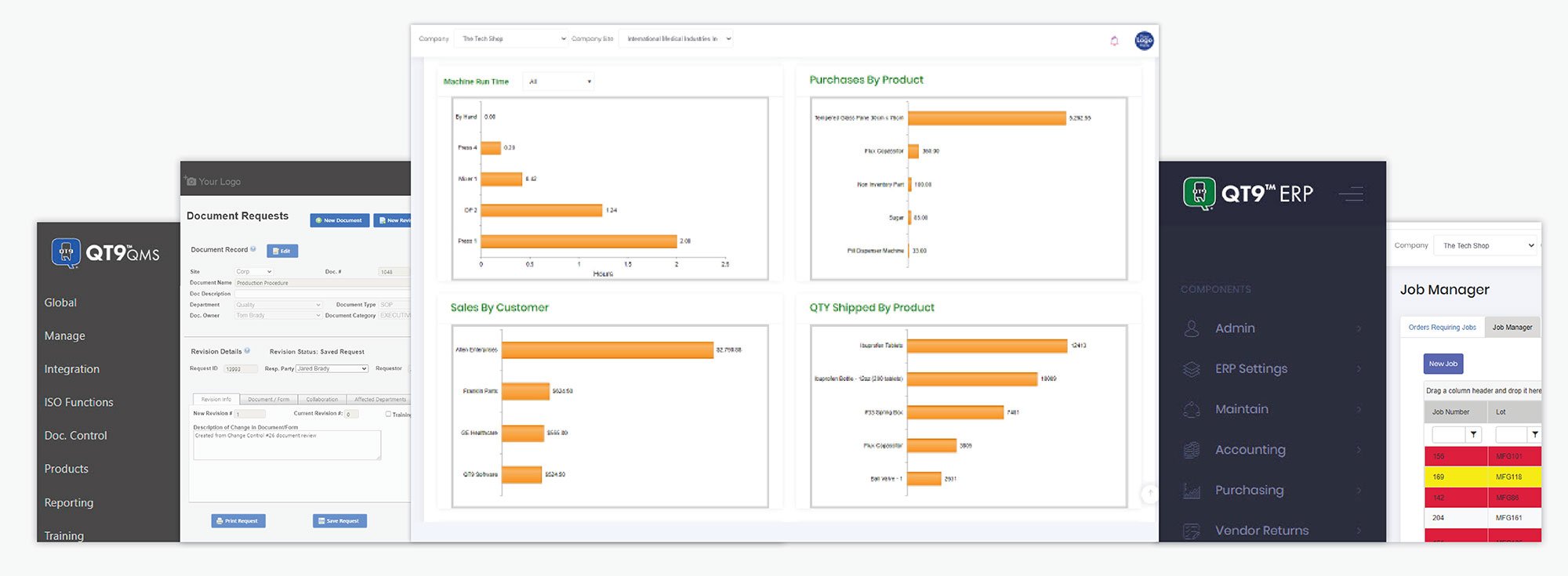Click the camera icon beside Your Logo

pyautogui.click(x=191, y=181)
